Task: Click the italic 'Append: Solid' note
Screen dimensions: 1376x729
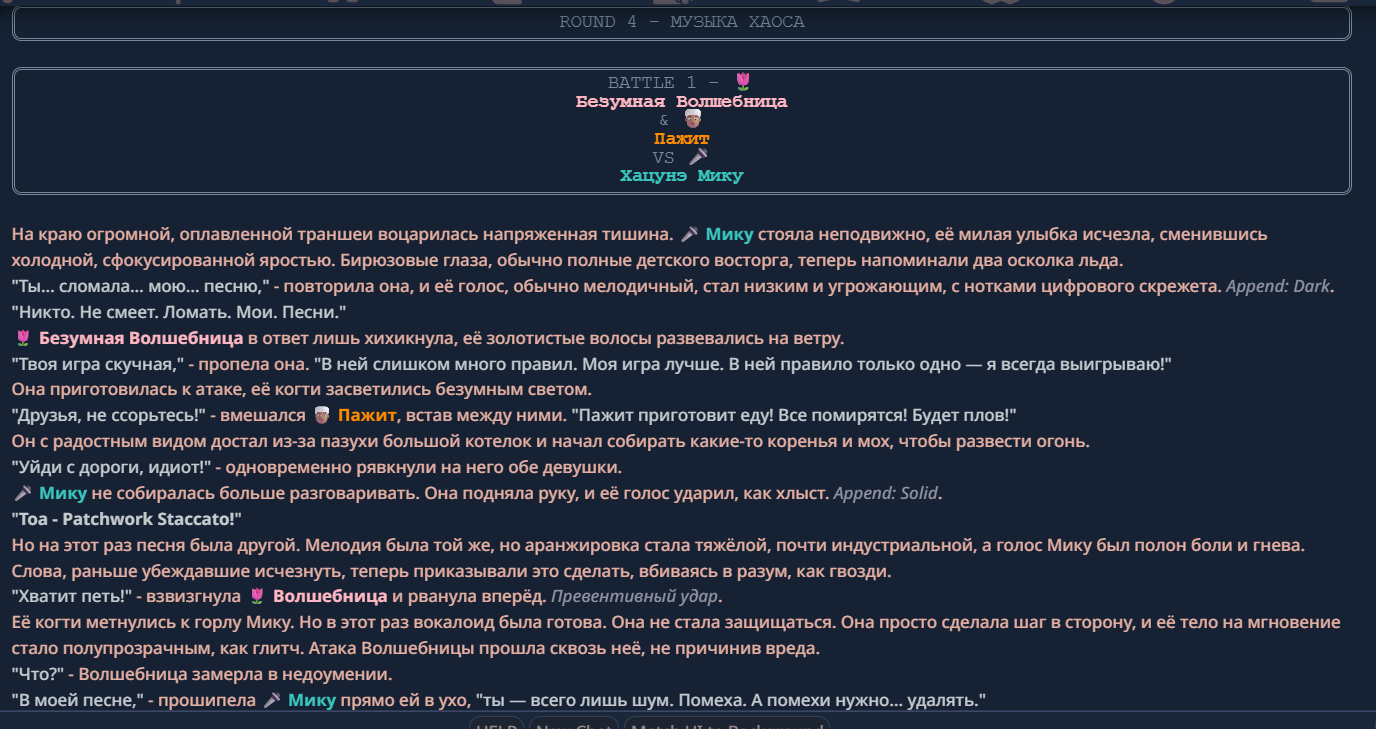Action: point(887,493)
